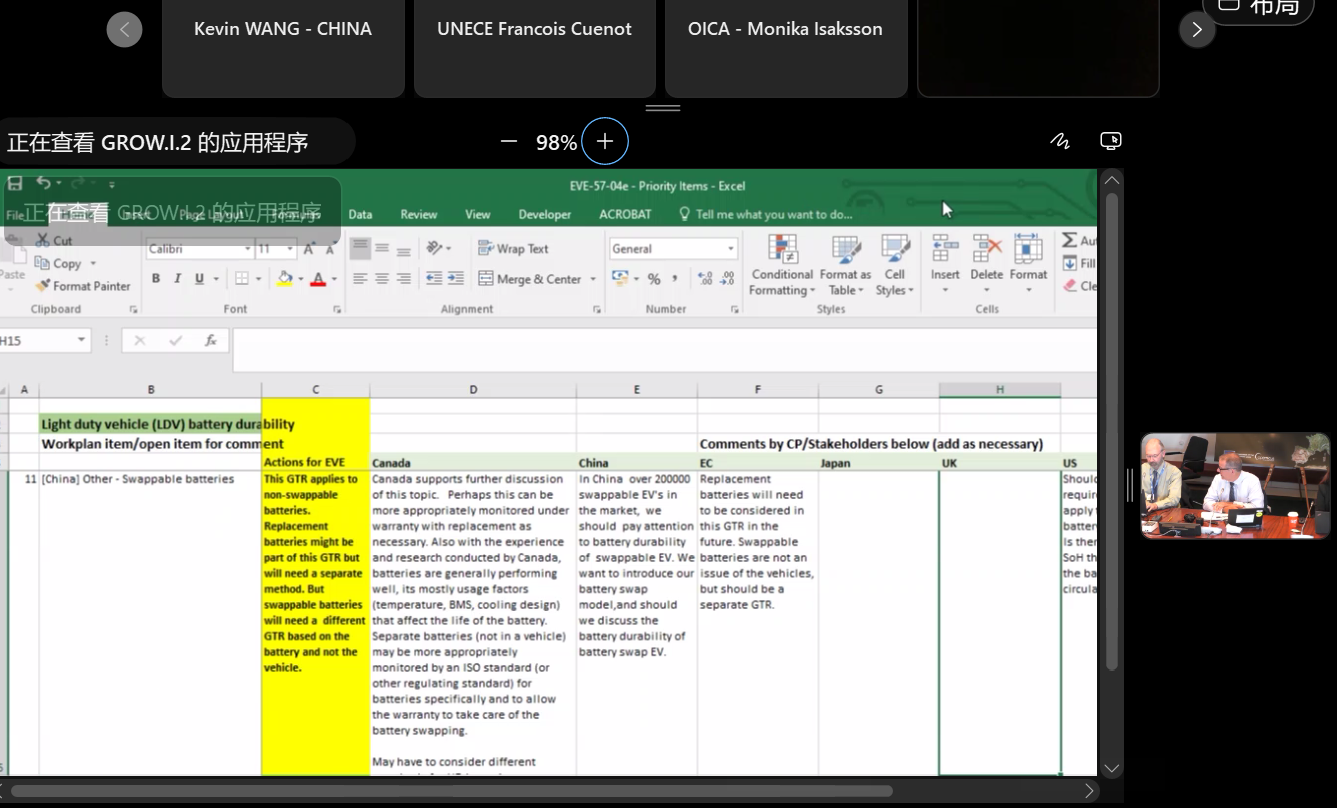Screen dimensions: 1337x808
Task: Toggle italic formatting in the Font group
Action: click(x=178, y=279)
